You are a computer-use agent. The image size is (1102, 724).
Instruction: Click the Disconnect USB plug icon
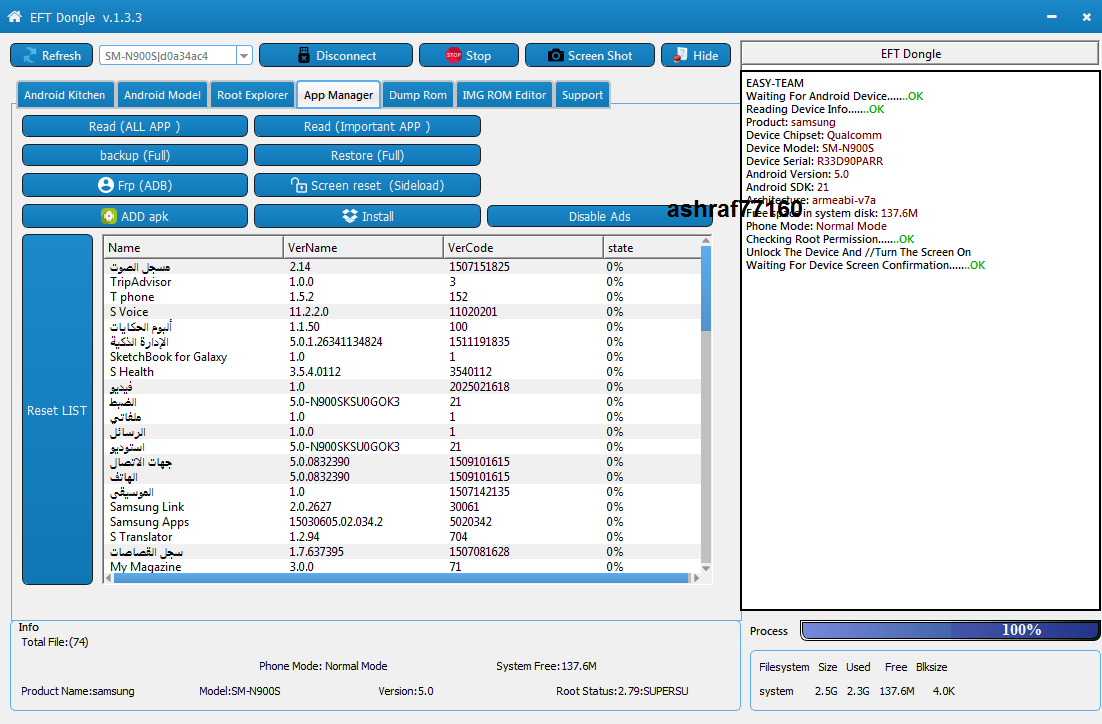pos(304,56)
